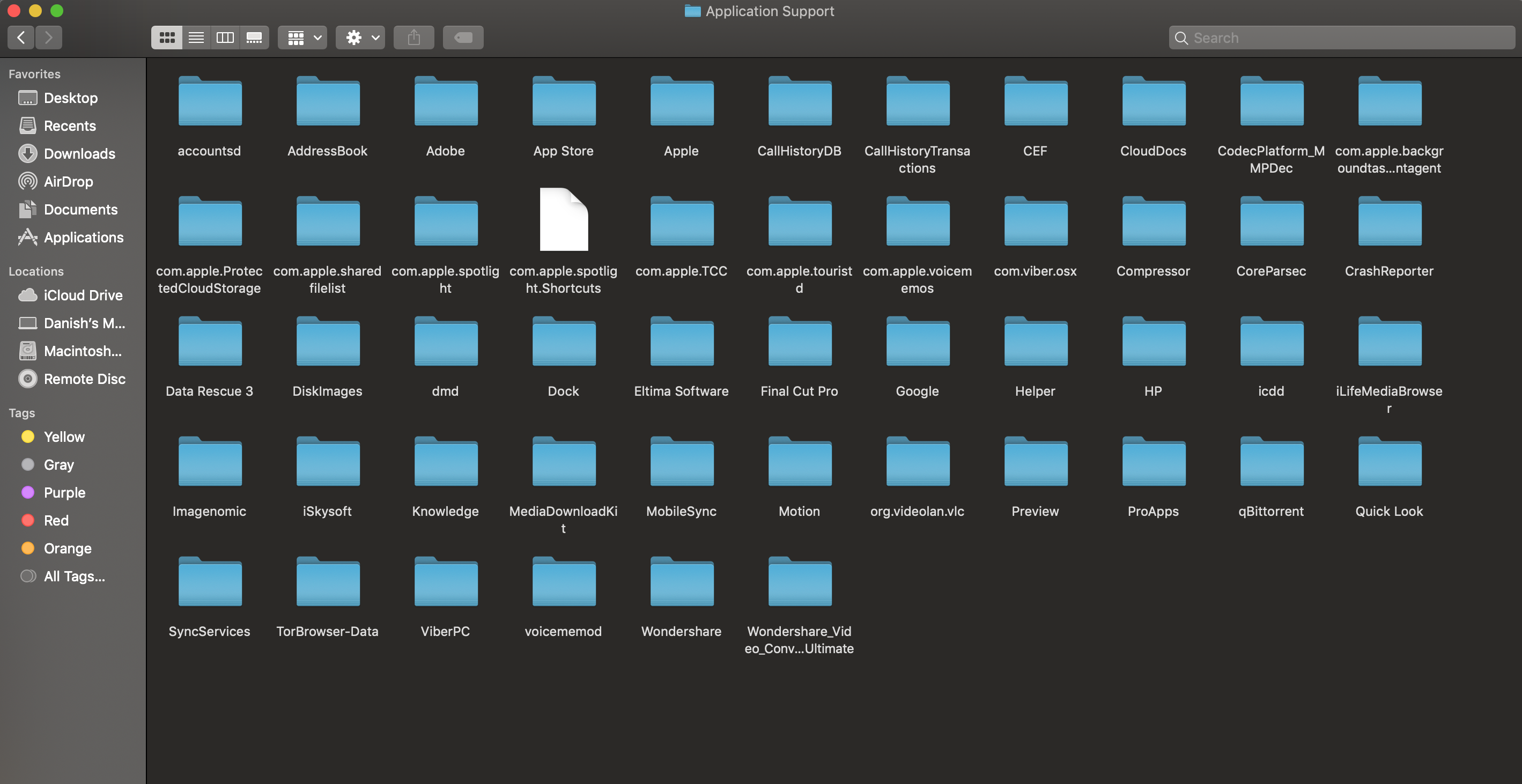Open the group-by arrangement dropdown

302,38
